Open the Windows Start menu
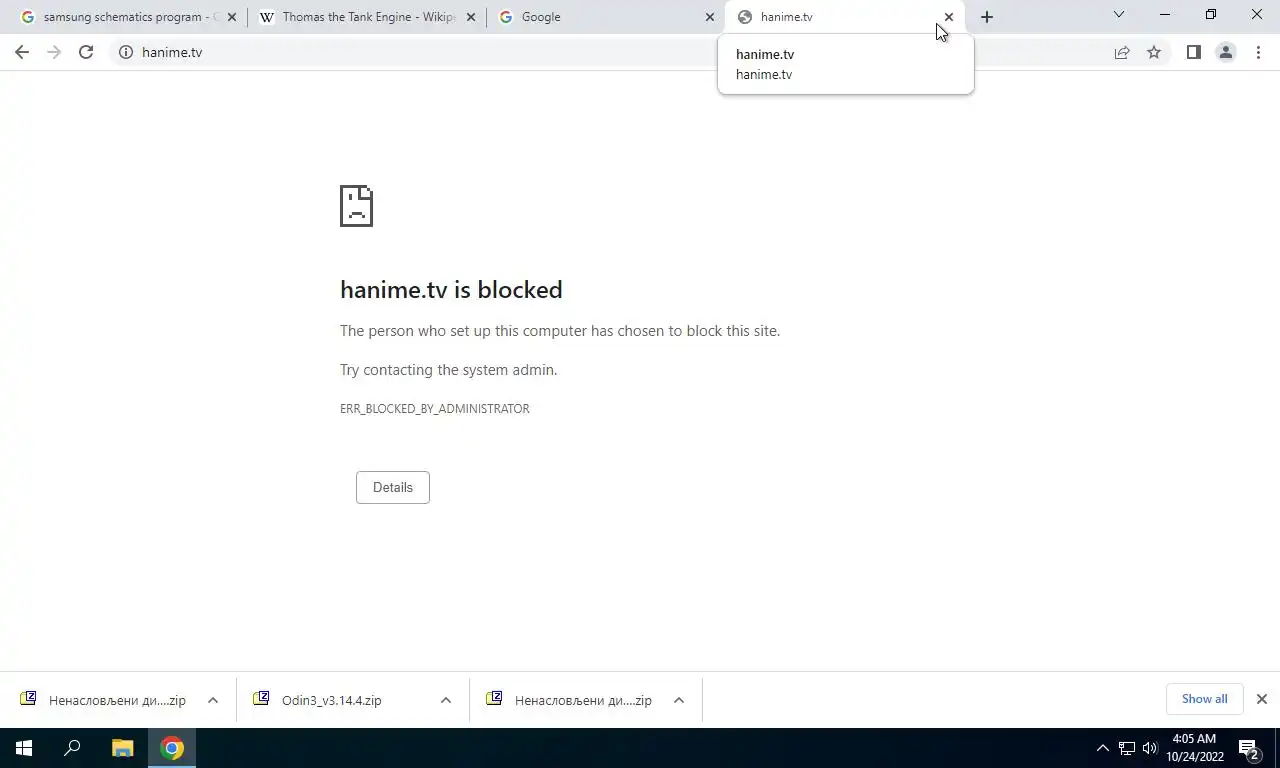Viewport: 1280px width, 768px height. (24, 748)
